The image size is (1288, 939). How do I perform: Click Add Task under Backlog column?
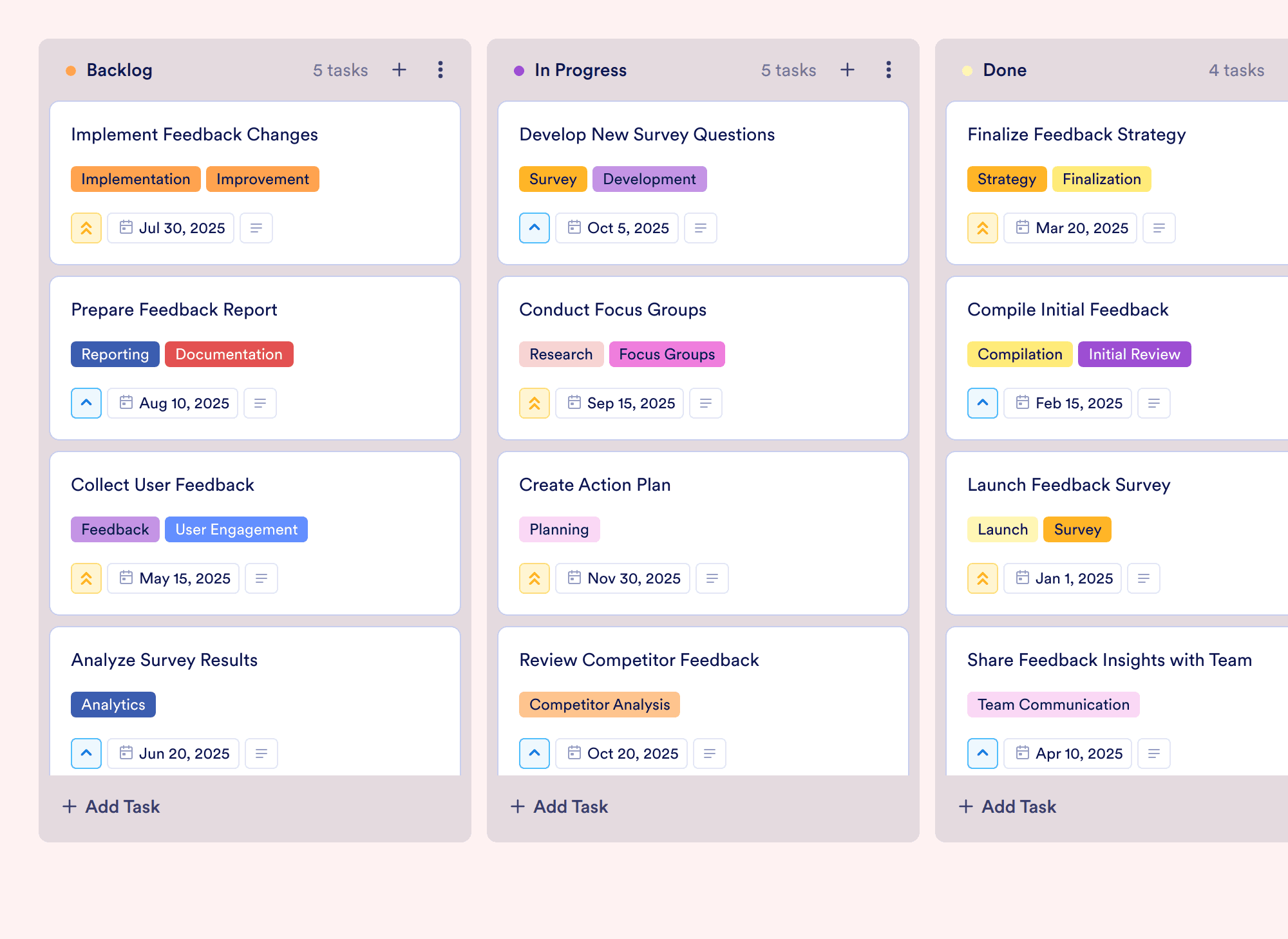[x=111, y=806]
